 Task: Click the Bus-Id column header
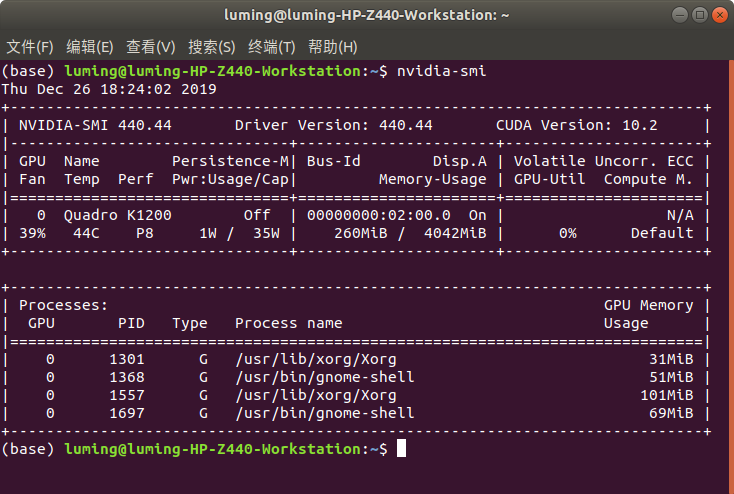pos(333,161)
